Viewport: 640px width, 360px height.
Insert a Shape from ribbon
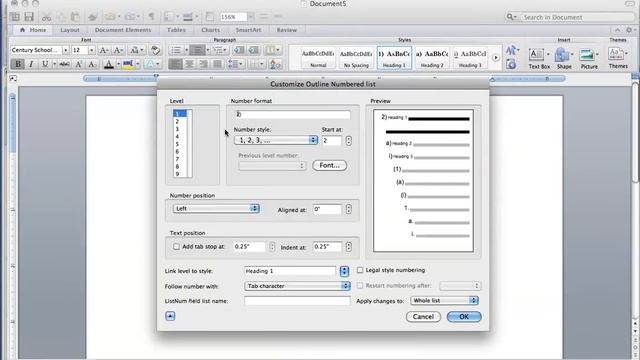tap(564, 58)
